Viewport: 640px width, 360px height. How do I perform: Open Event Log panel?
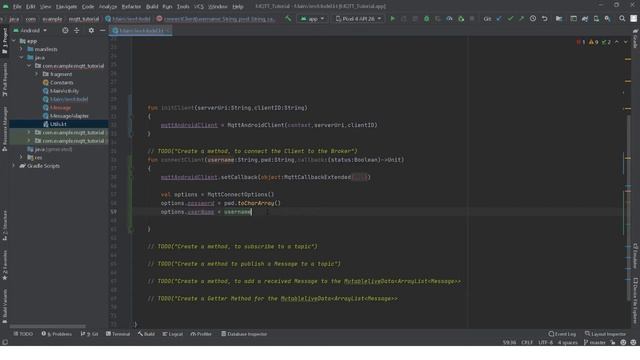562,334
